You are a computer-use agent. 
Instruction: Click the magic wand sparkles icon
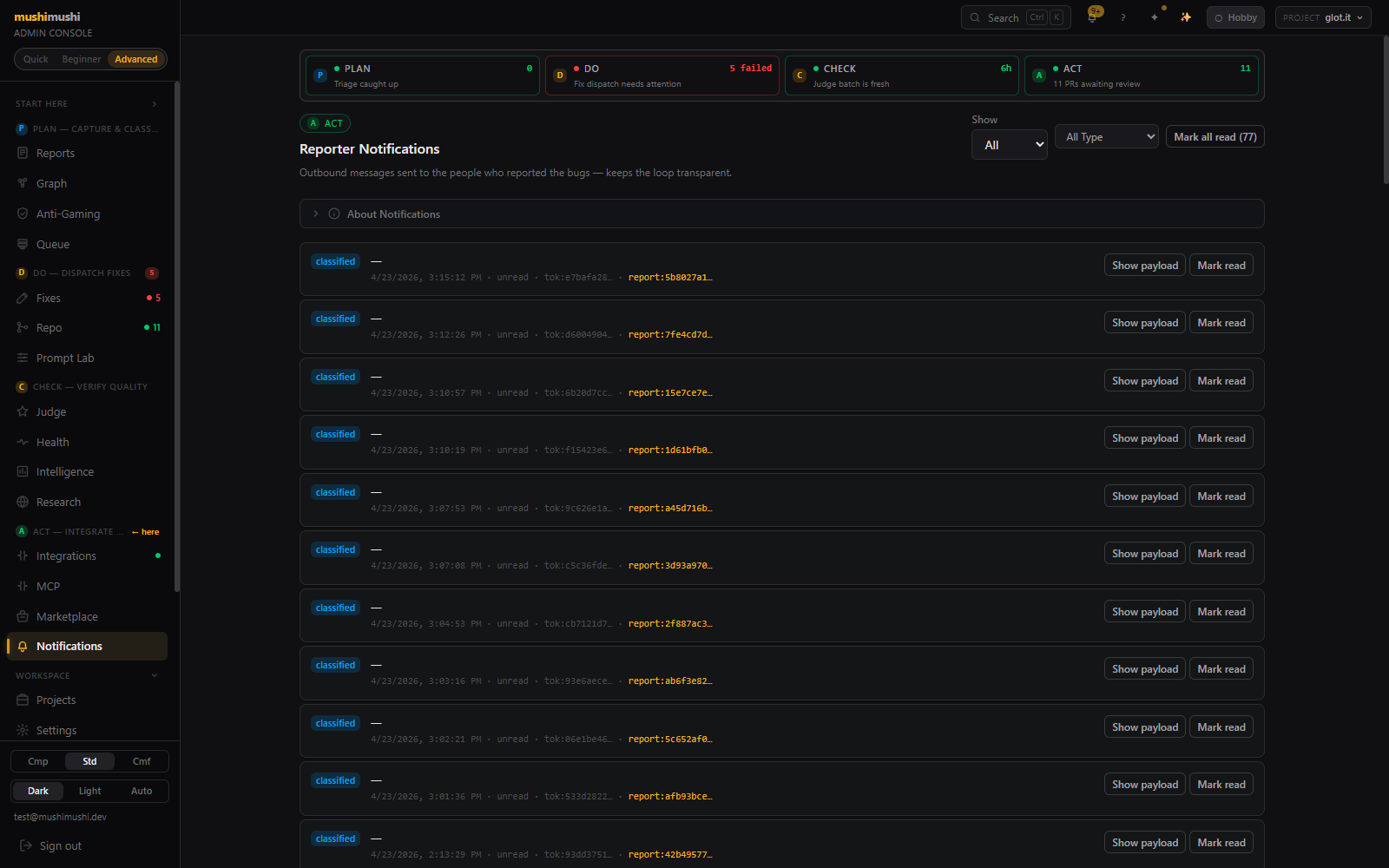point(1186,17)
